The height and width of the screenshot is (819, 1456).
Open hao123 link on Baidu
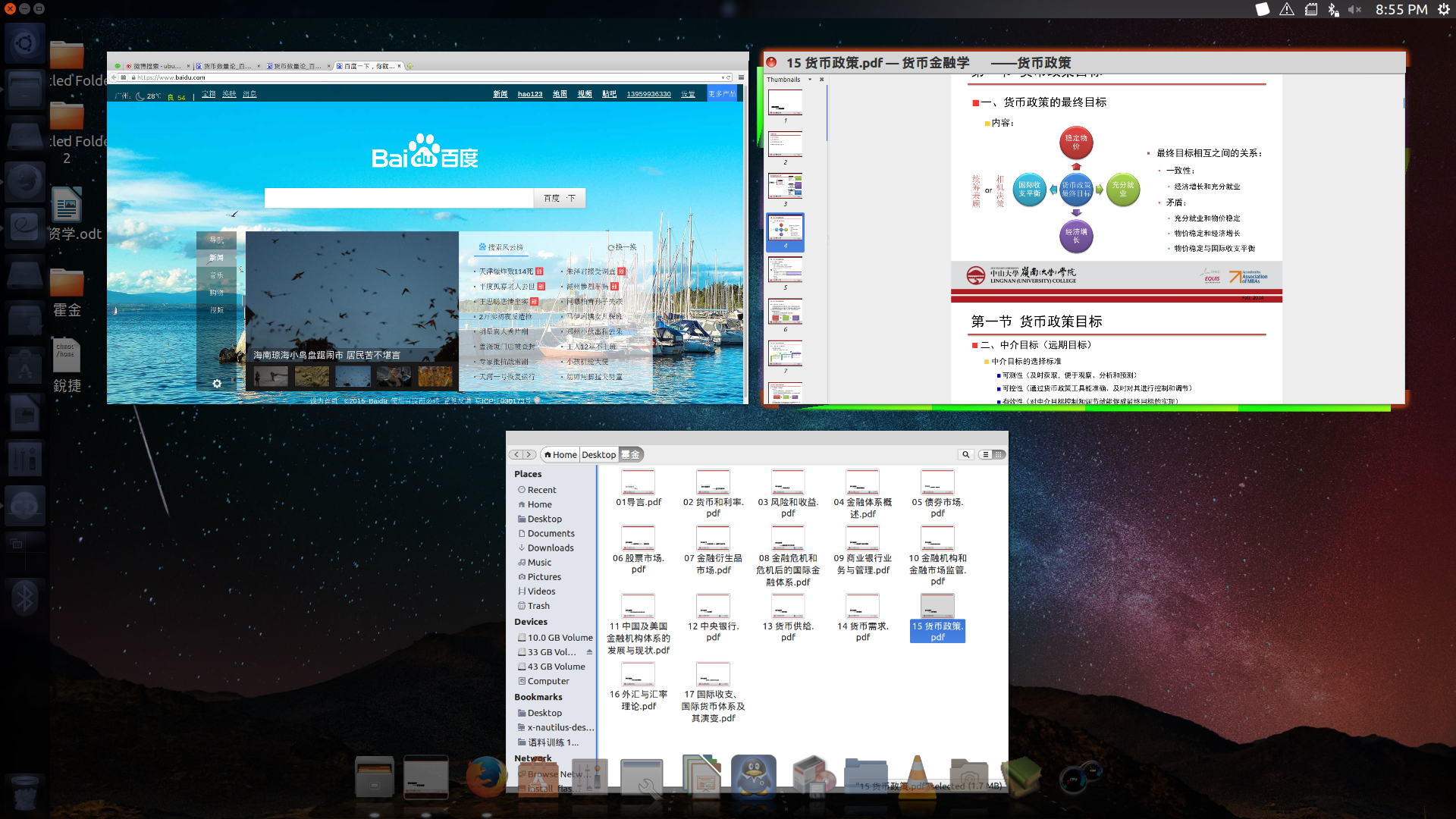coord(530,94)
